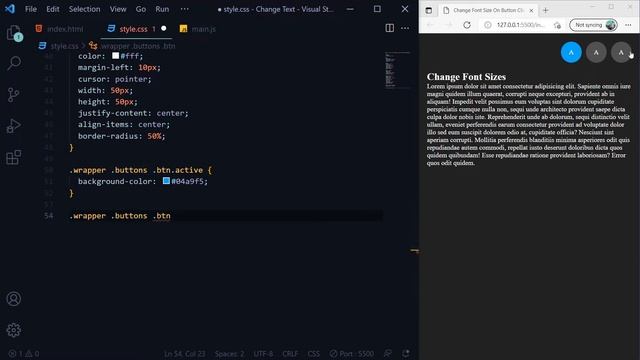This screenshot has width=640, height=360.
Task: Open the Go menu
Action: click(141, 9)
